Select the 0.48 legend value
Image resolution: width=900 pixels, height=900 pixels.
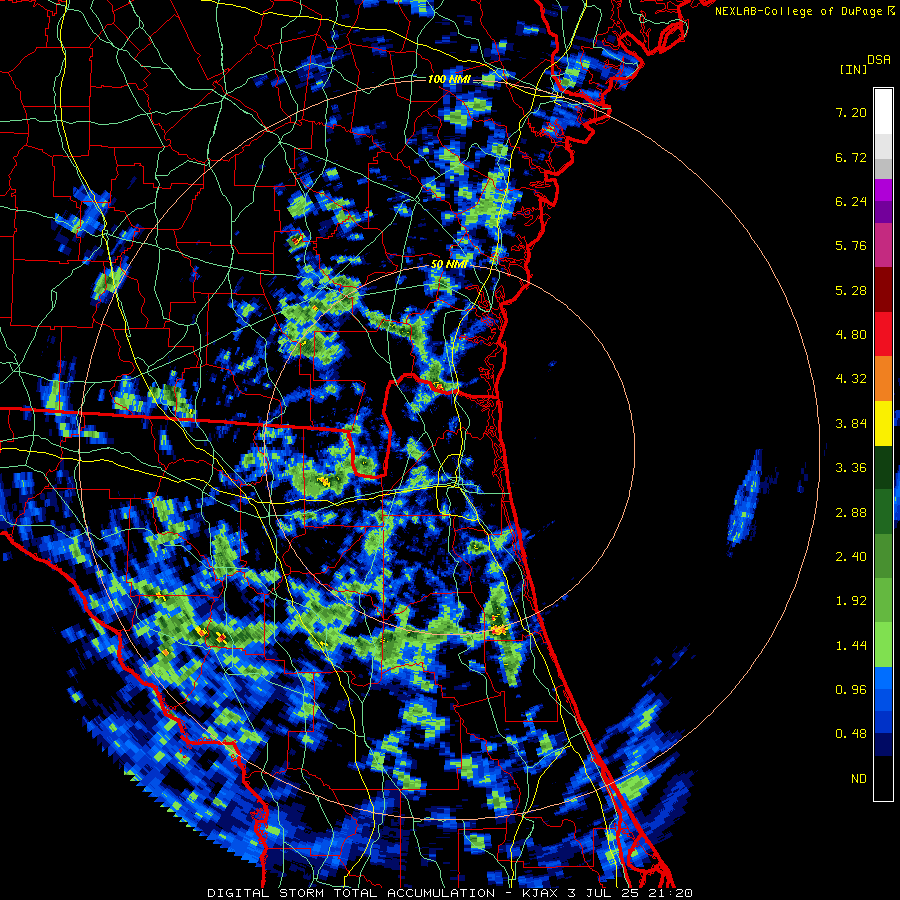[x=851, y=734]
